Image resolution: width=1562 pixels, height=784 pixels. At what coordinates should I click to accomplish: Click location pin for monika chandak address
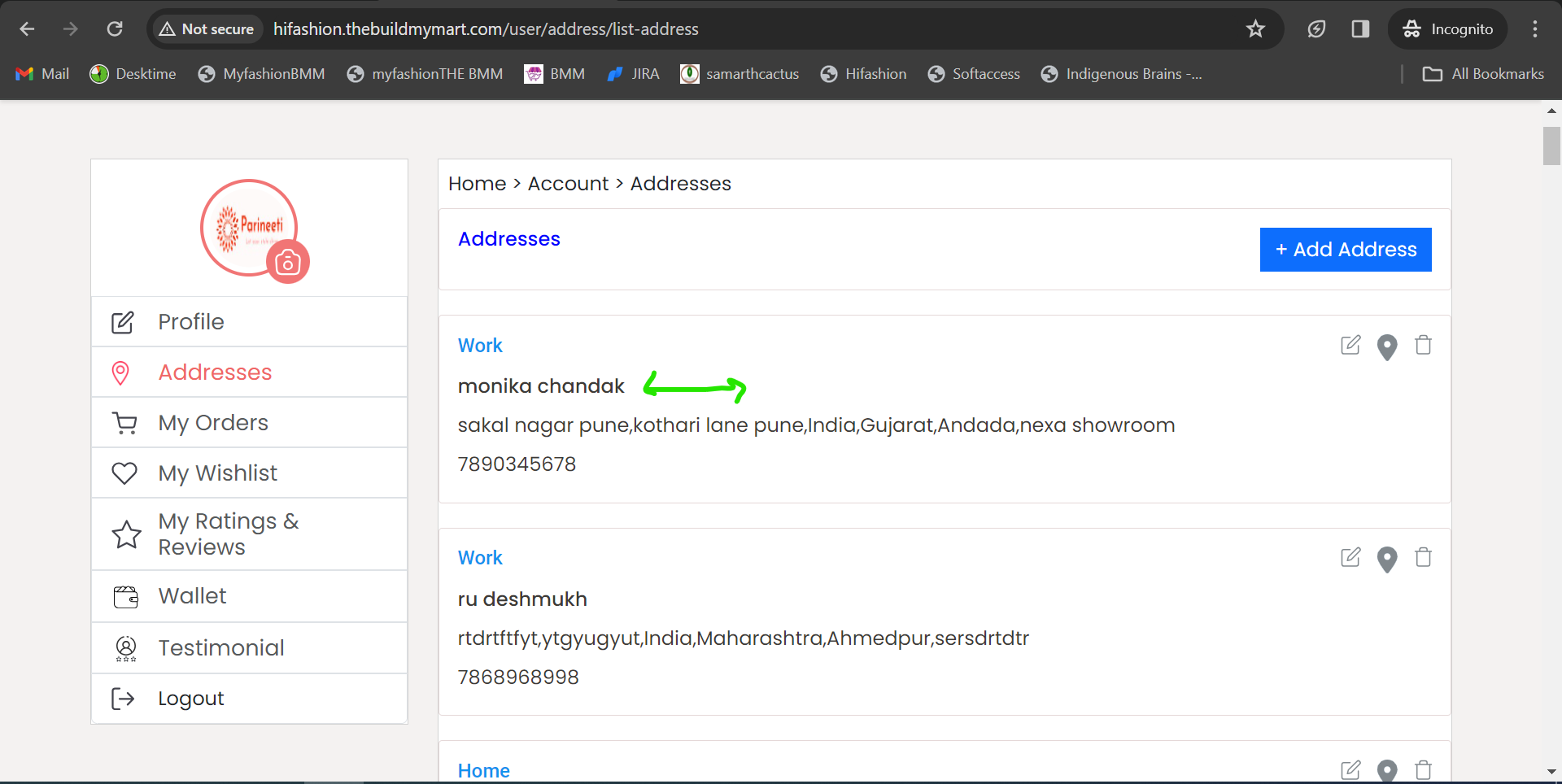pyautogui.click(x=1387, y=346)
